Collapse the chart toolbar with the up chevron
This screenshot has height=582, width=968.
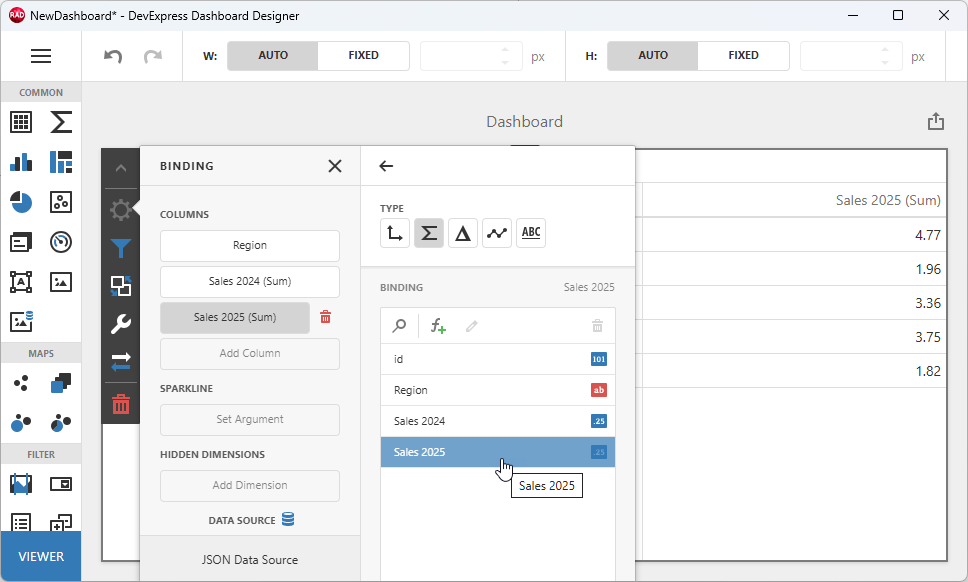[x=121, y=167]
